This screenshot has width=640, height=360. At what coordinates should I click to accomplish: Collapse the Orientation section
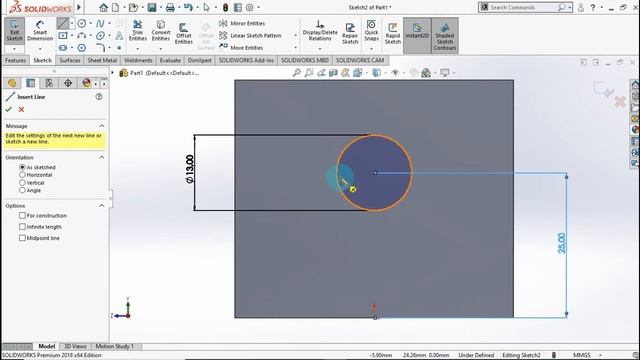[x=102, y=157]
